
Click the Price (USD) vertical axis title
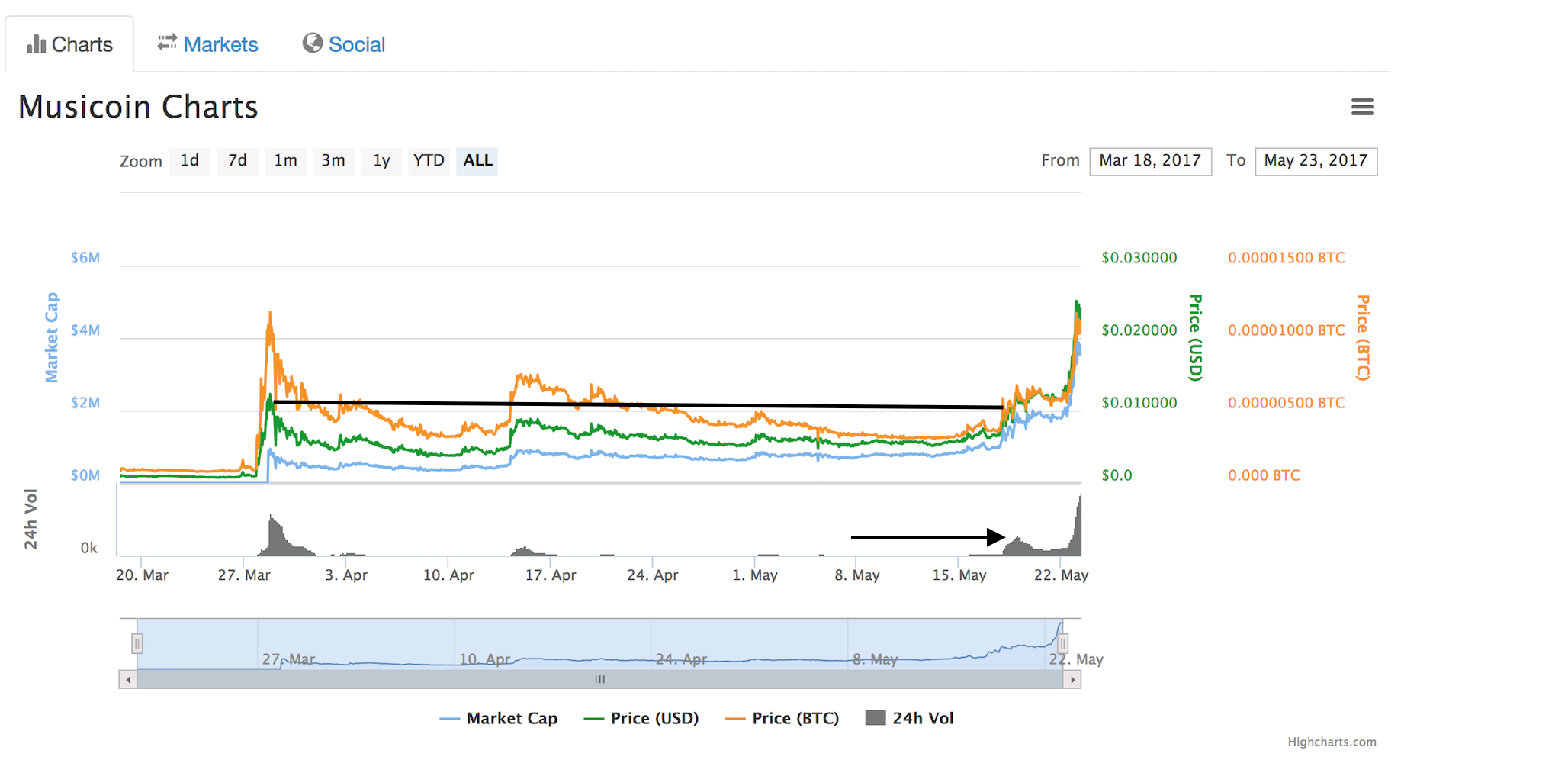click(x=1196, y=337)
